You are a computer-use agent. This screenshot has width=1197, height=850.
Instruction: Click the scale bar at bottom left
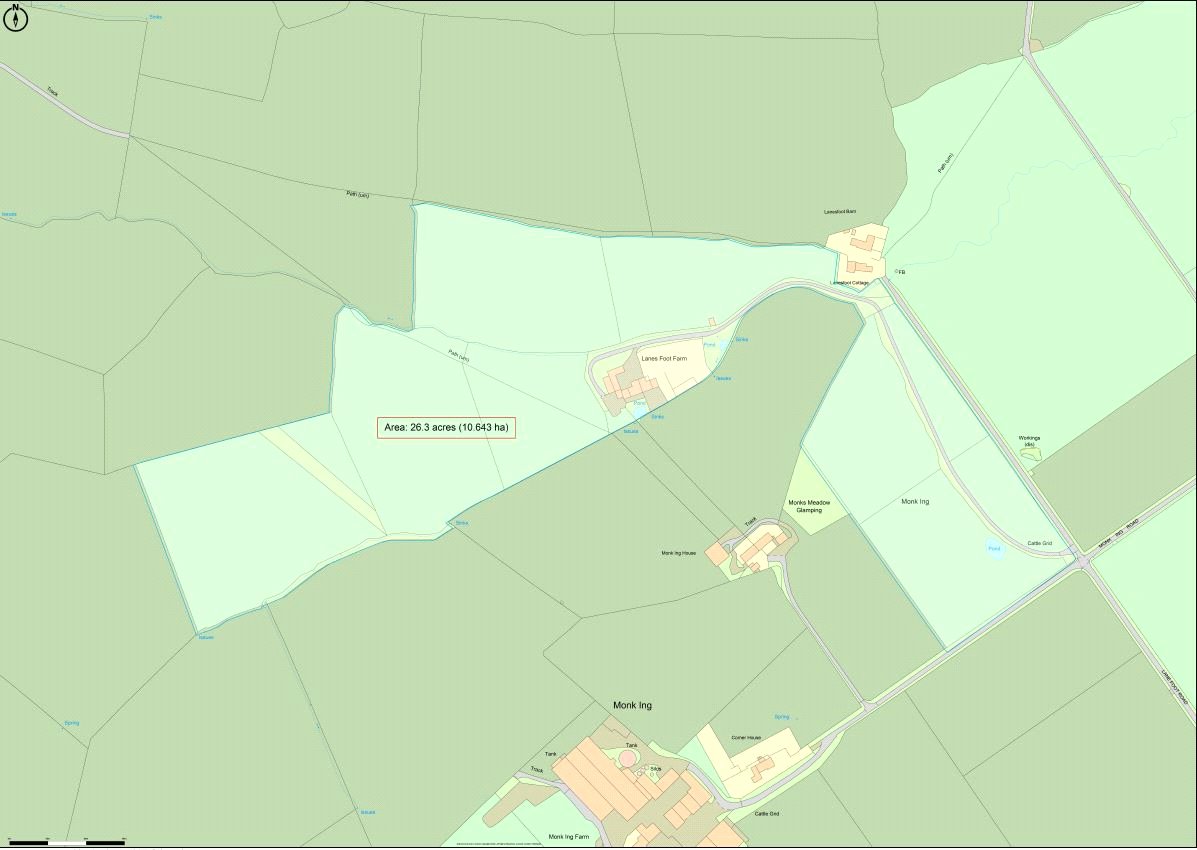pyautogui.click(x=67, y=842)
